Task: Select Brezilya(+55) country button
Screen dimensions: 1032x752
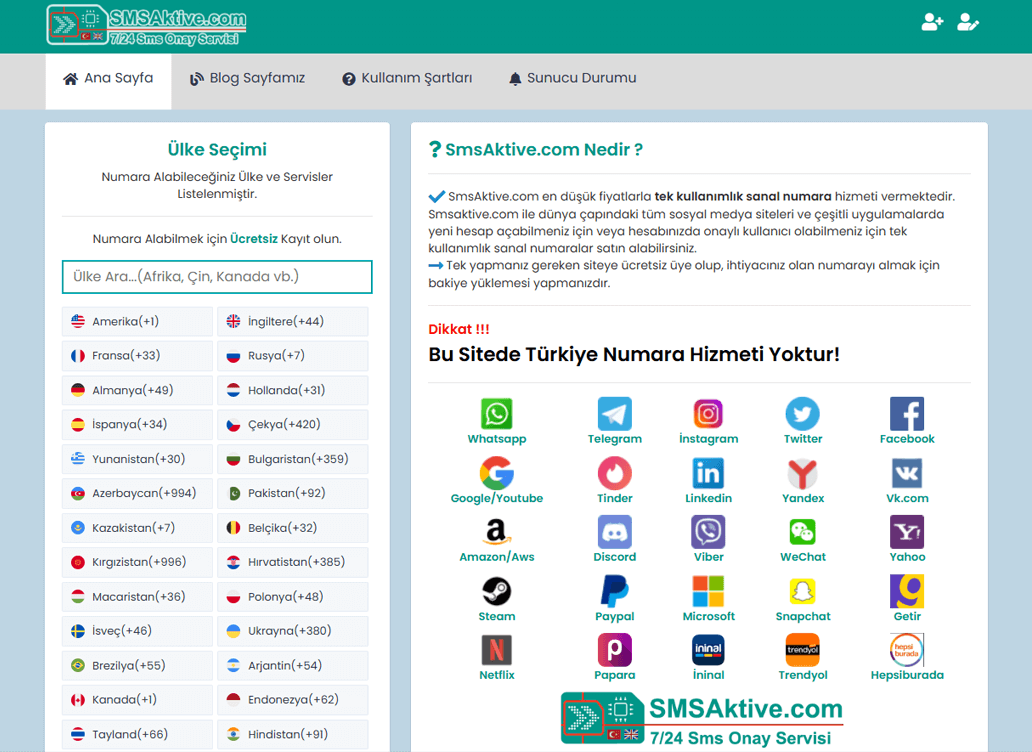Action: [x=137, y=666]
